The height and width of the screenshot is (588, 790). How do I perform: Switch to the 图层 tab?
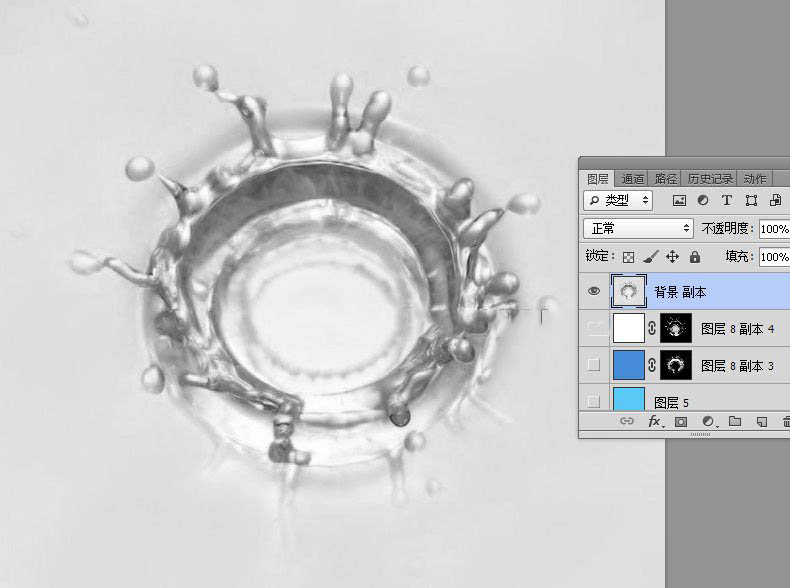tap(598, 179)
